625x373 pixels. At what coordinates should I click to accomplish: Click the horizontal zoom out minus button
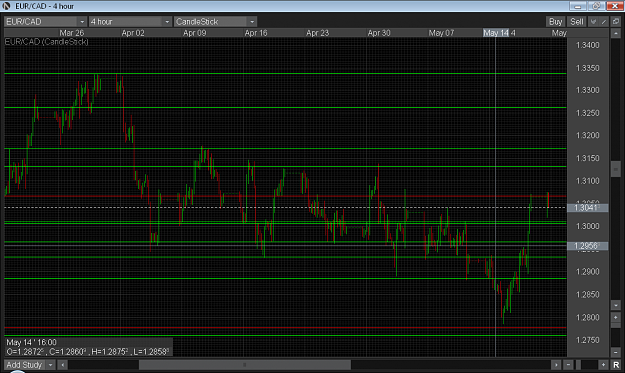pos(568,365)
